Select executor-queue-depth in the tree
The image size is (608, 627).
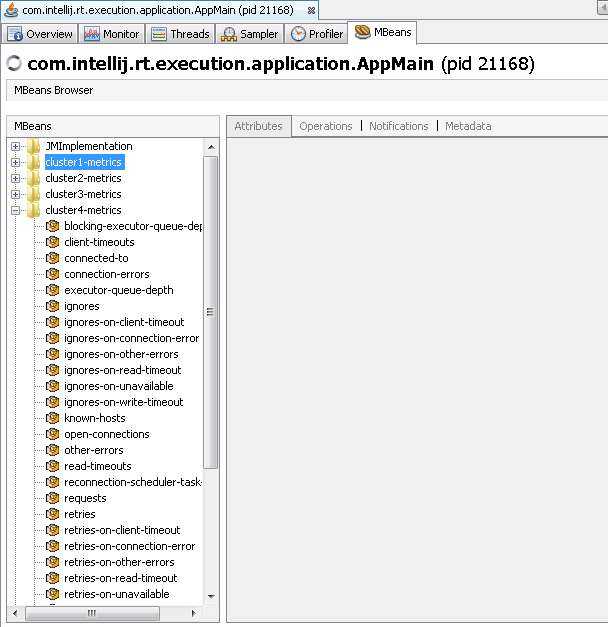click(118, 290)
